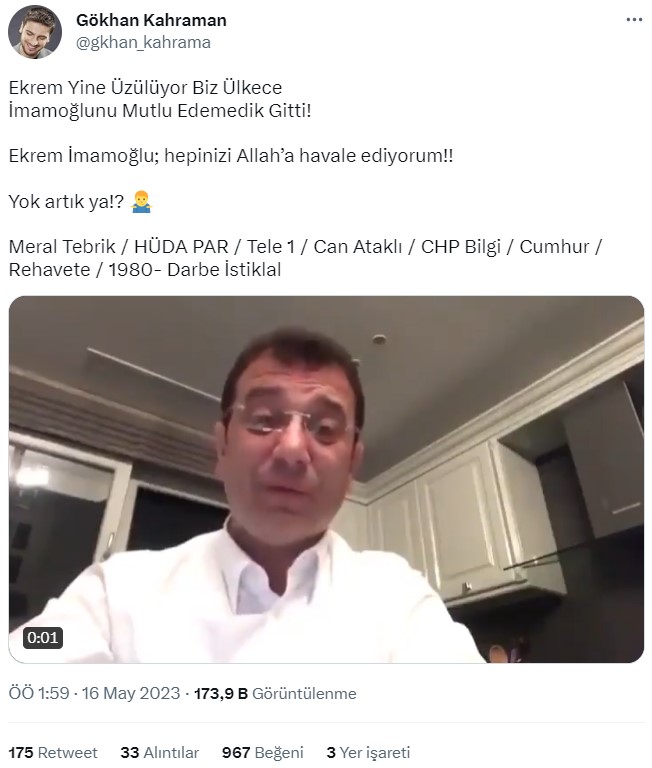View the 33 Alıntılar quotes list
The height and width of the screenshot is (768, 652).
point(160,752)
